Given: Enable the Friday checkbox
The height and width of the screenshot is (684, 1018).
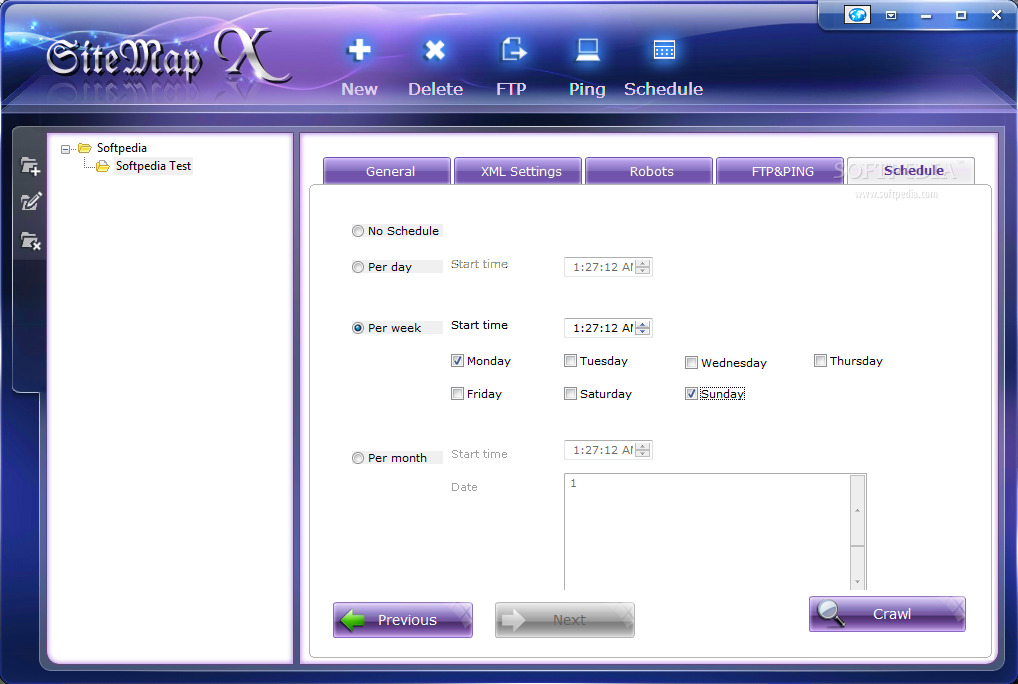Looking at the screenshot, I should (x=457, y=394).
